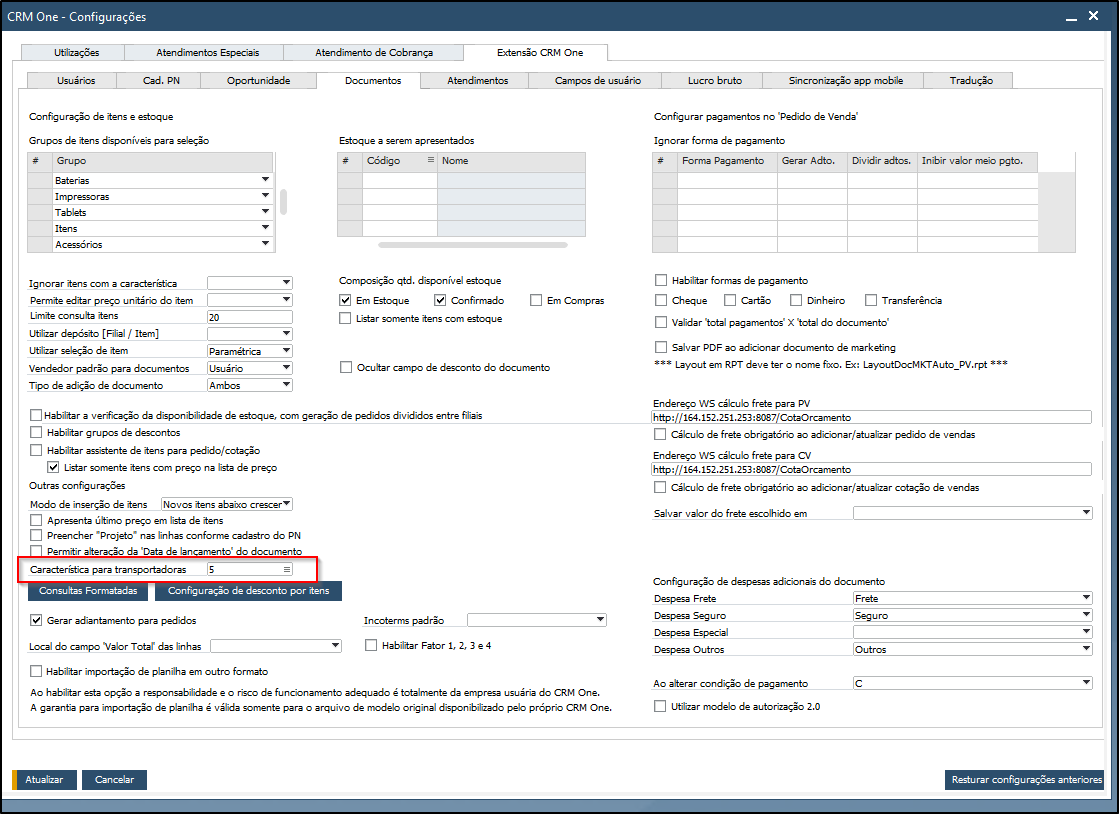Image resolution: width=1119 pixels, height=814 pixels.
Task: Open the Tablets group row dropdown arrow
Action: pyautogui.click(x=265, y=212)
